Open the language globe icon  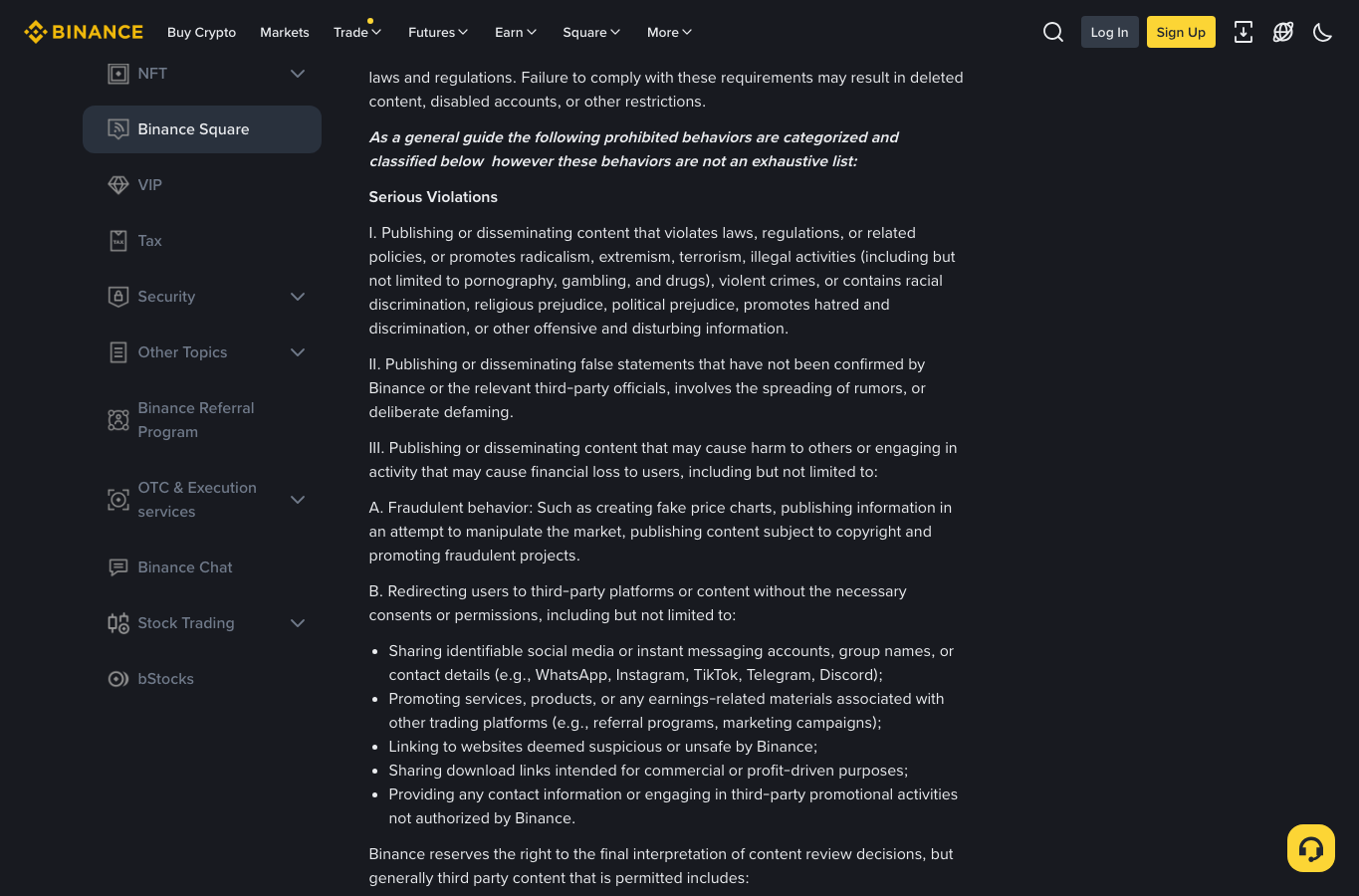1283,32
